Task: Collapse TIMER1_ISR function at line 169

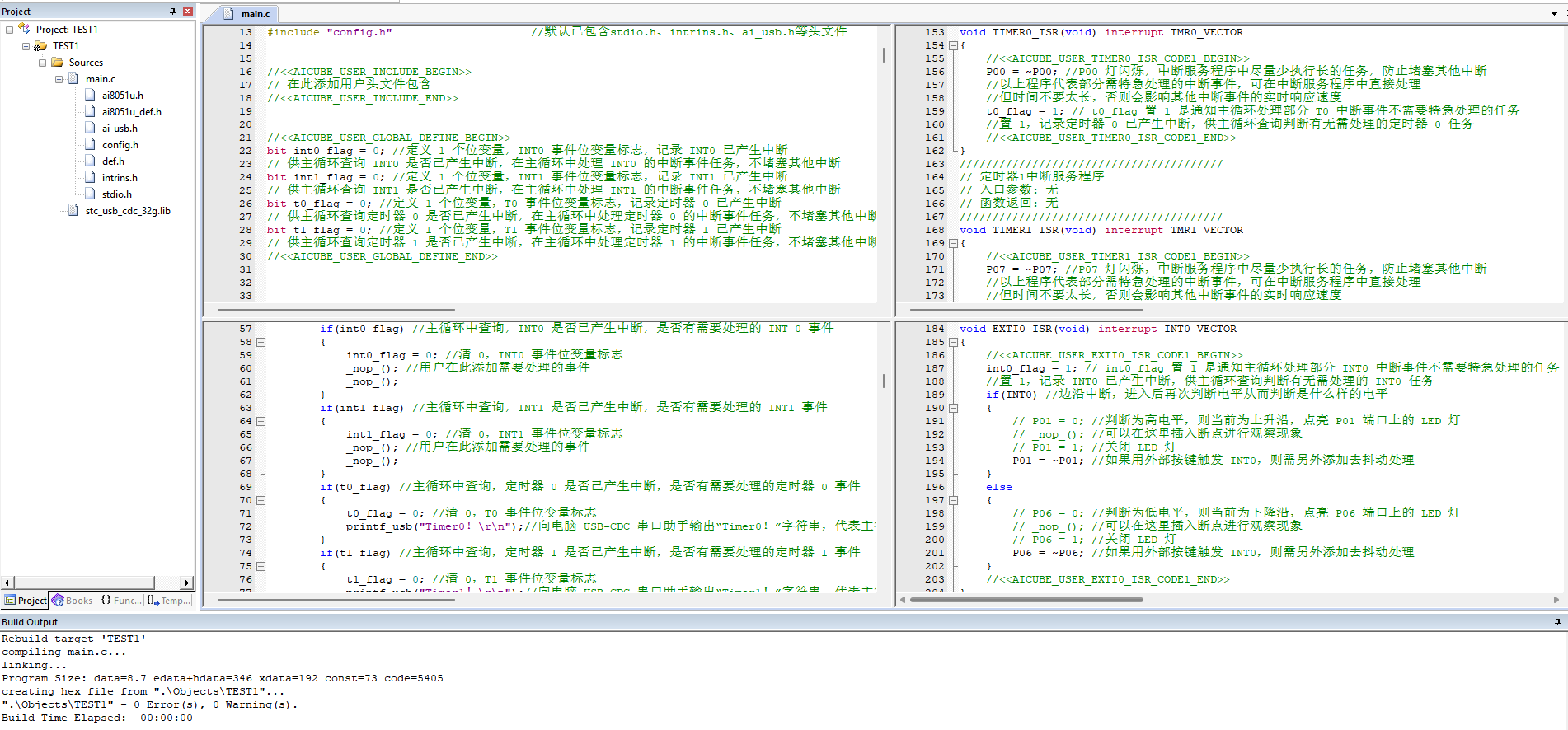Action: point(953,244)
